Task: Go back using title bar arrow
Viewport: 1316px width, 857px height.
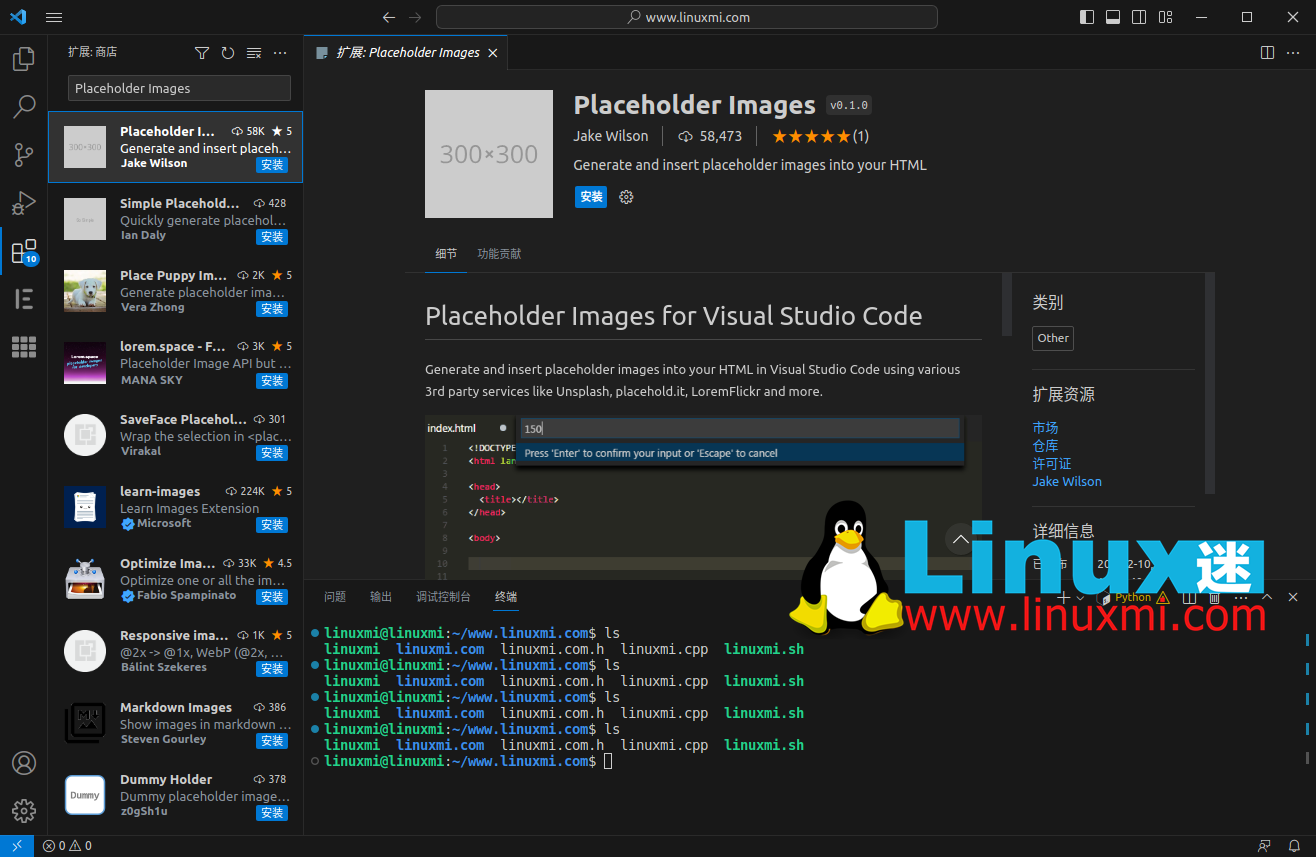Action: point(389,17)
